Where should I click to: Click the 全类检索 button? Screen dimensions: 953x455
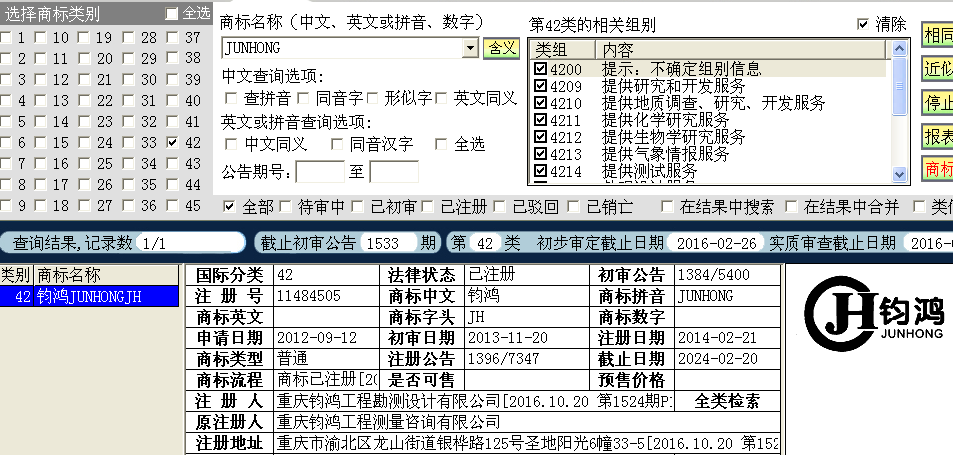tap(727, 401)
